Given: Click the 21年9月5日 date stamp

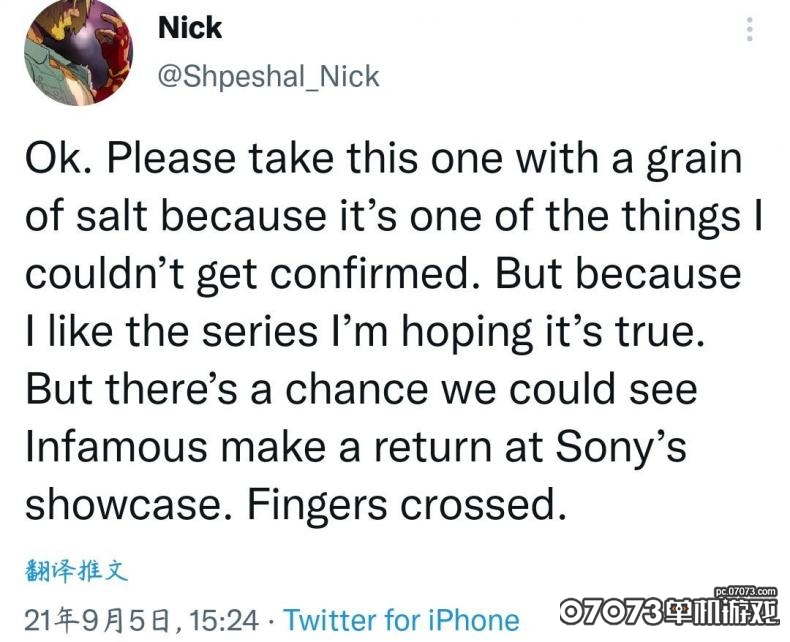Looking at the screenshot, I should pos(99,621).
